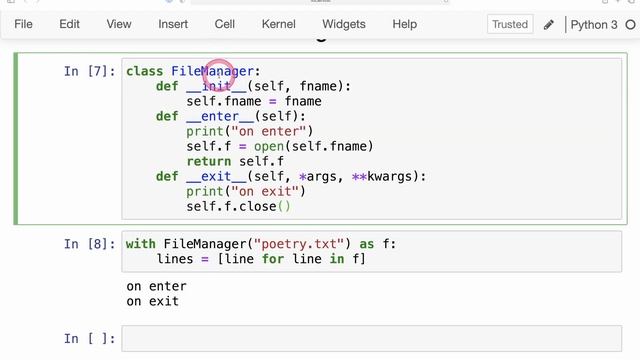640x360 pixels.
Task: Open the File menu
Action: pos(23,24)
